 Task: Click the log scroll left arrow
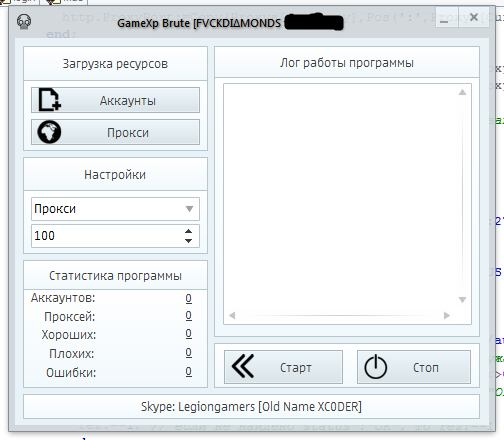coord(232,315)
